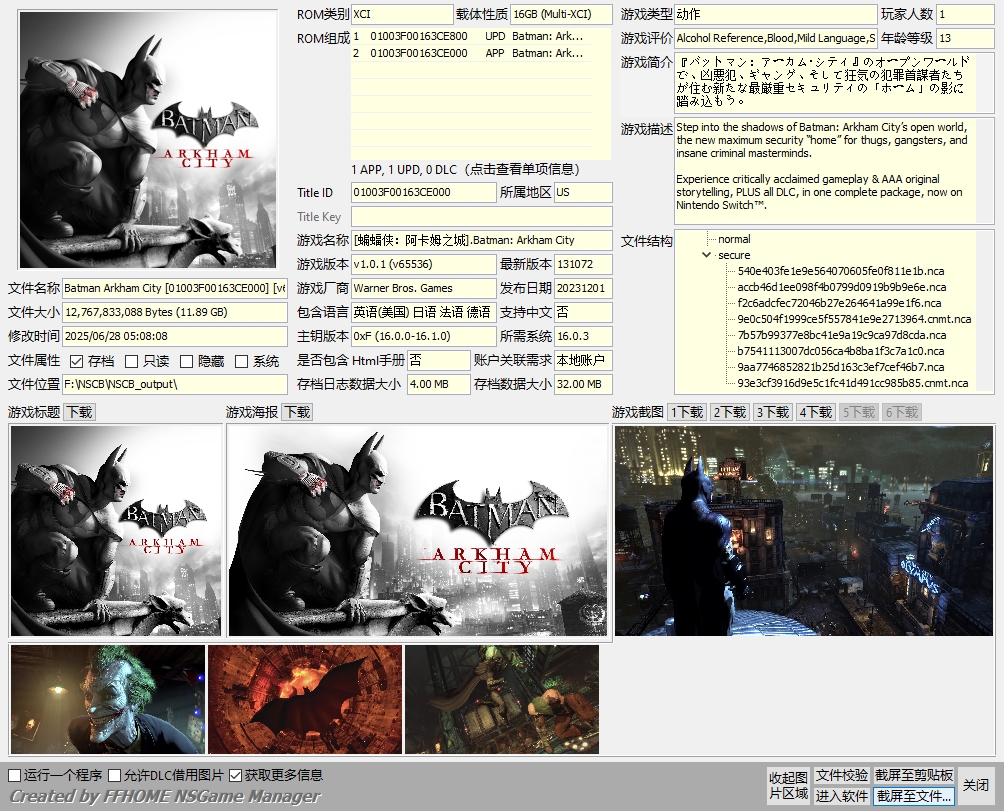Enable 运行一个程序 checkbox
This screenshot has width=1004, height=811.
coord(15,776)
